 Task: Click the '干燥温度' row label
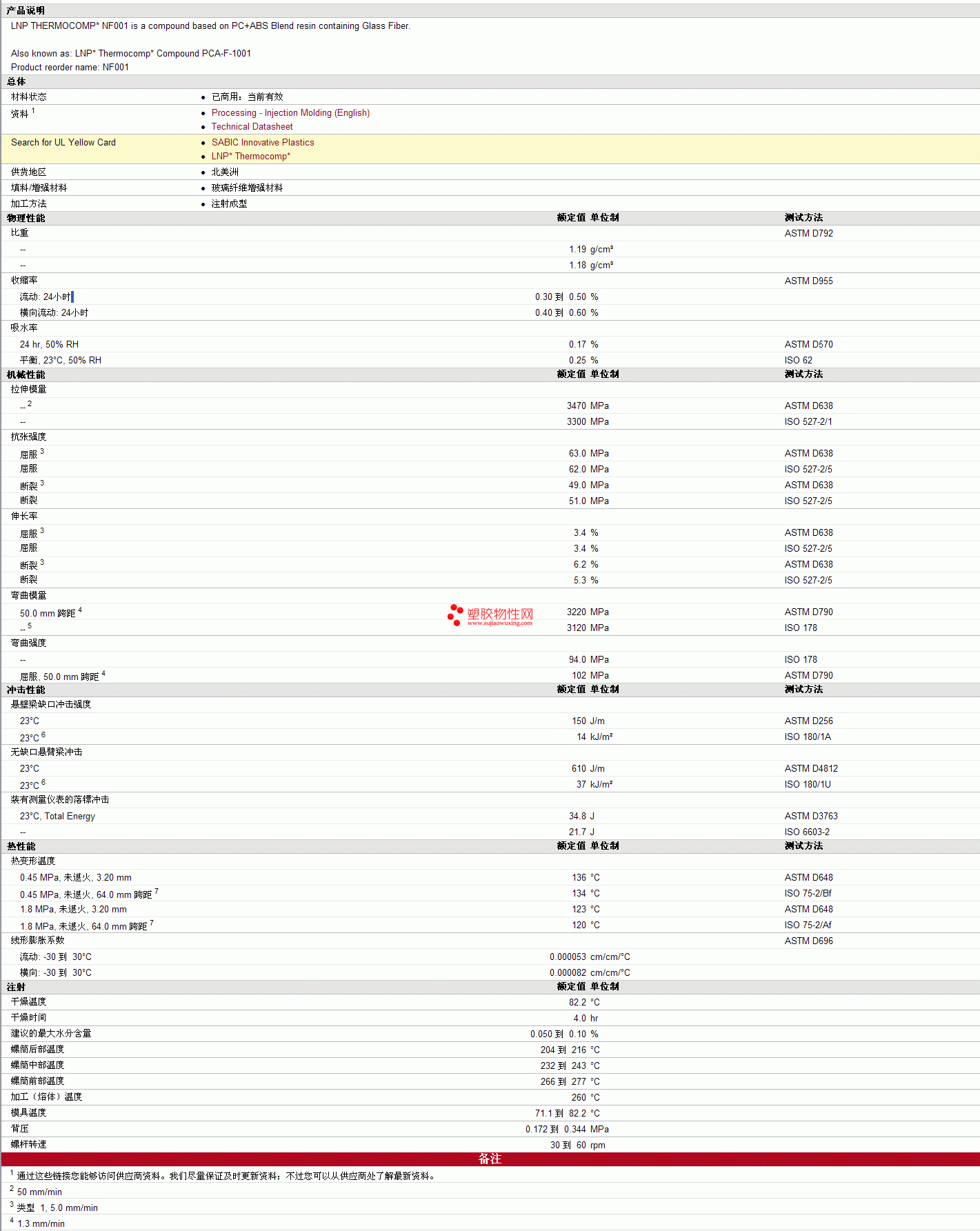coord(29,1002)
